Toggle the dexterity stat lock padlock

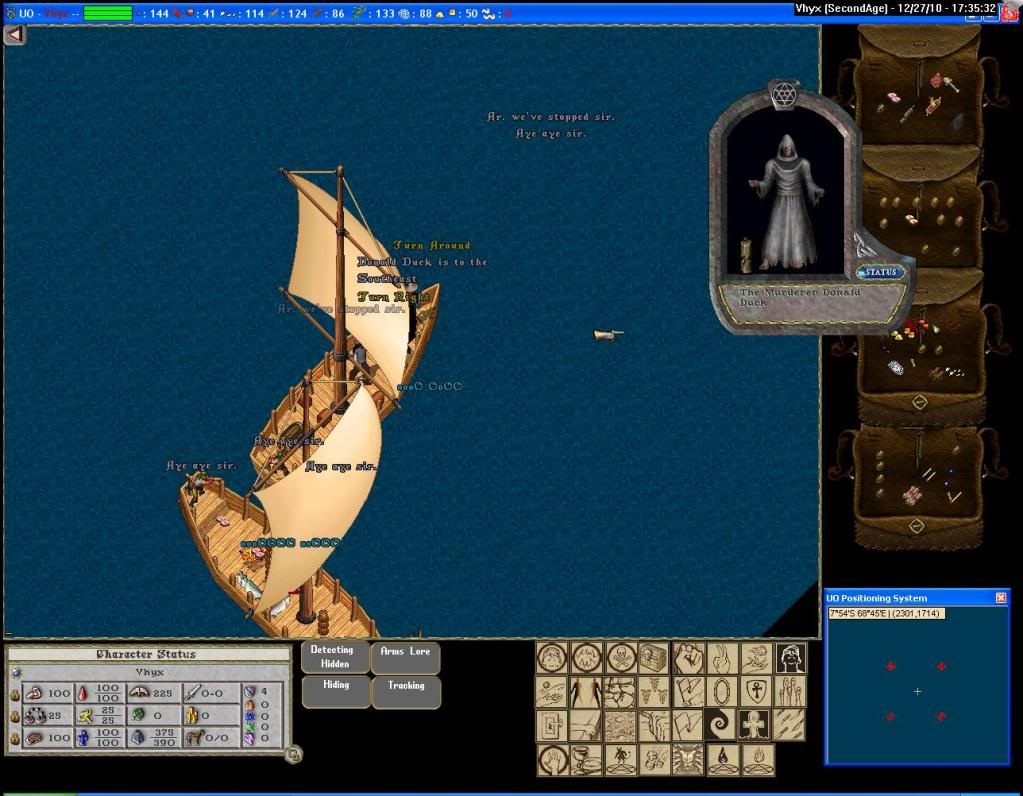(15, 716)
